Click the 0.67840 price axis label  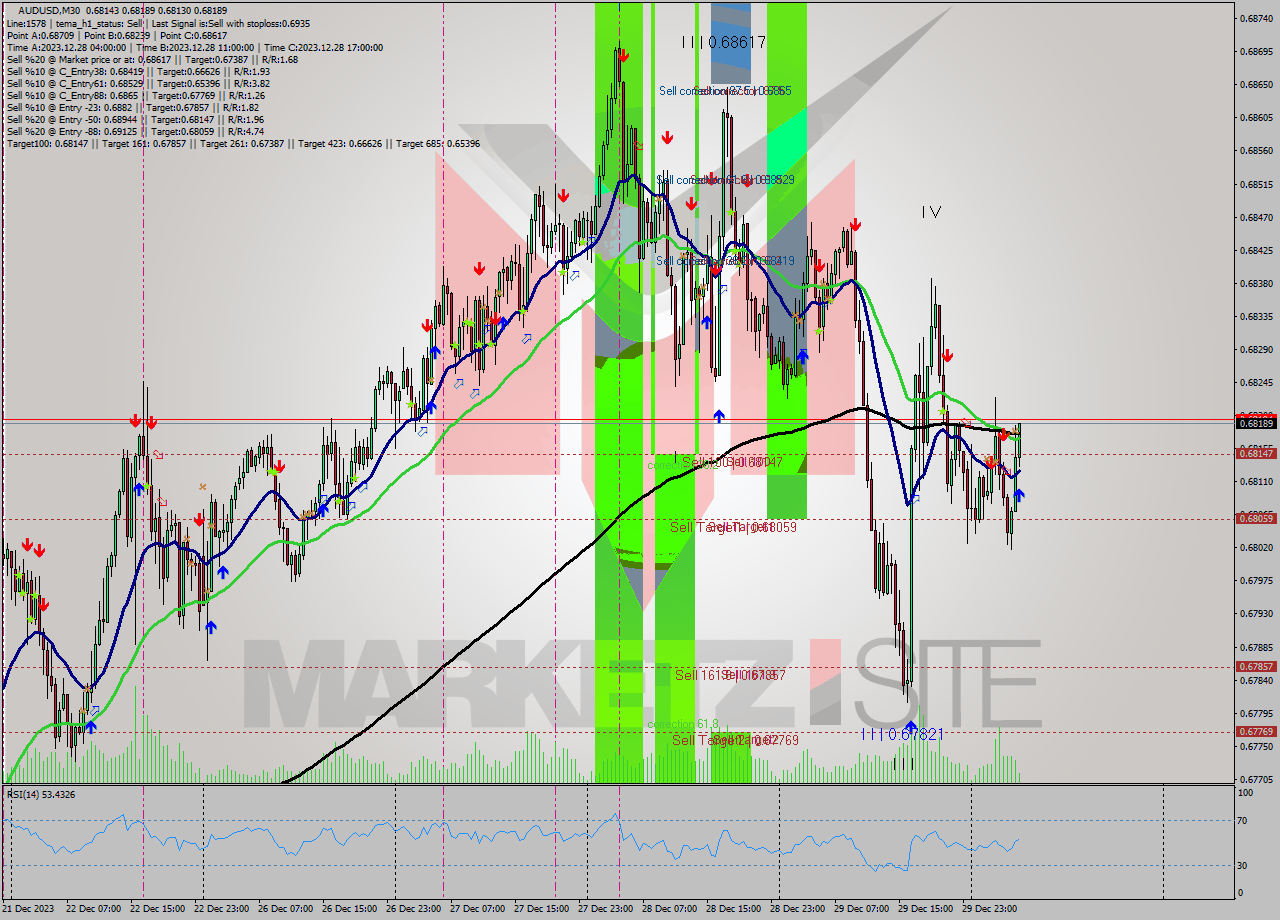1256,681
